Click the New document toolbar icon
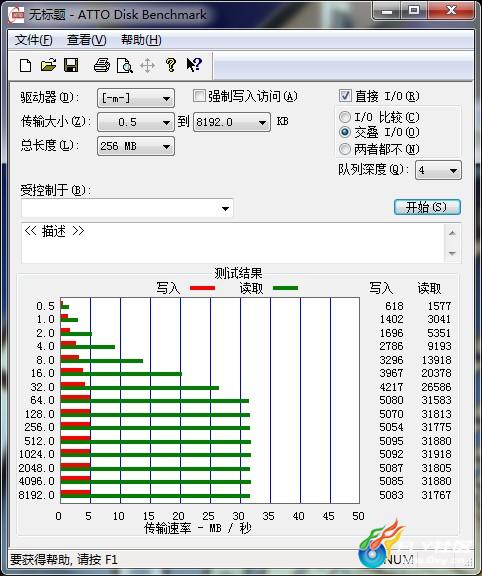This screenshot has width=482, height=576. [25, 66]
